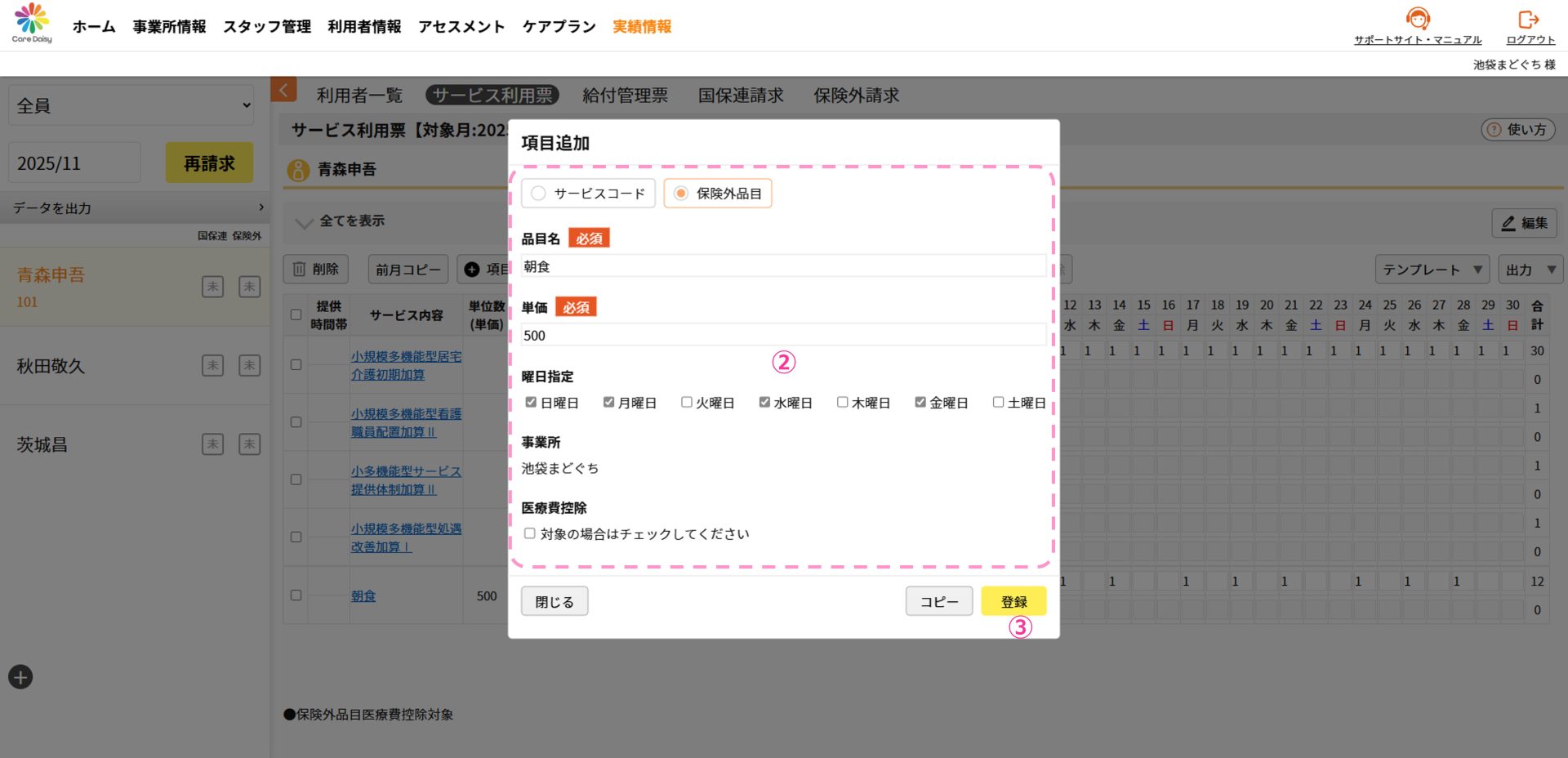Enable the 医療費控除 target checkbox

[530, 533]
